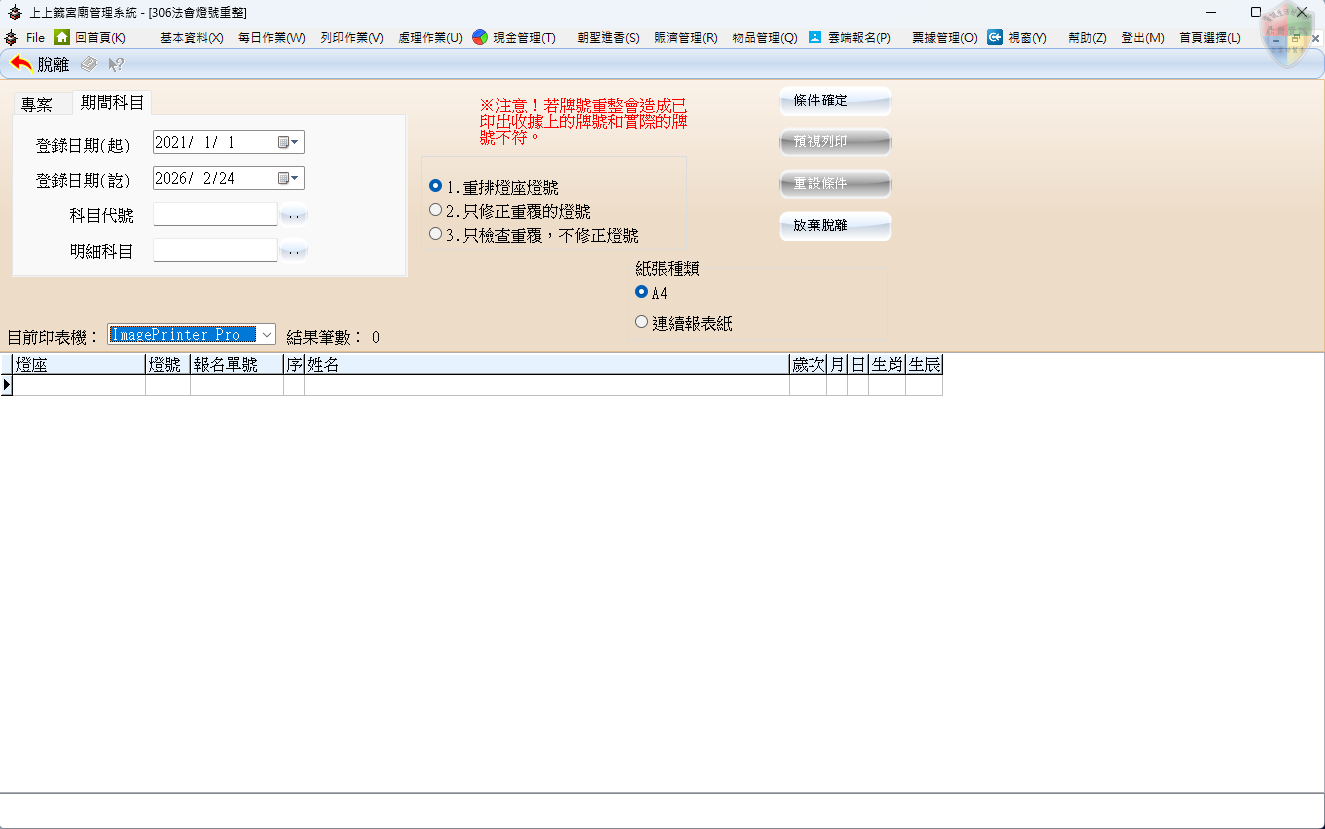The width and height of the screenshot is (1325, 829).
Task: Expand the ImagePrinter Pro printer dropdown
Action: (267, 335)
